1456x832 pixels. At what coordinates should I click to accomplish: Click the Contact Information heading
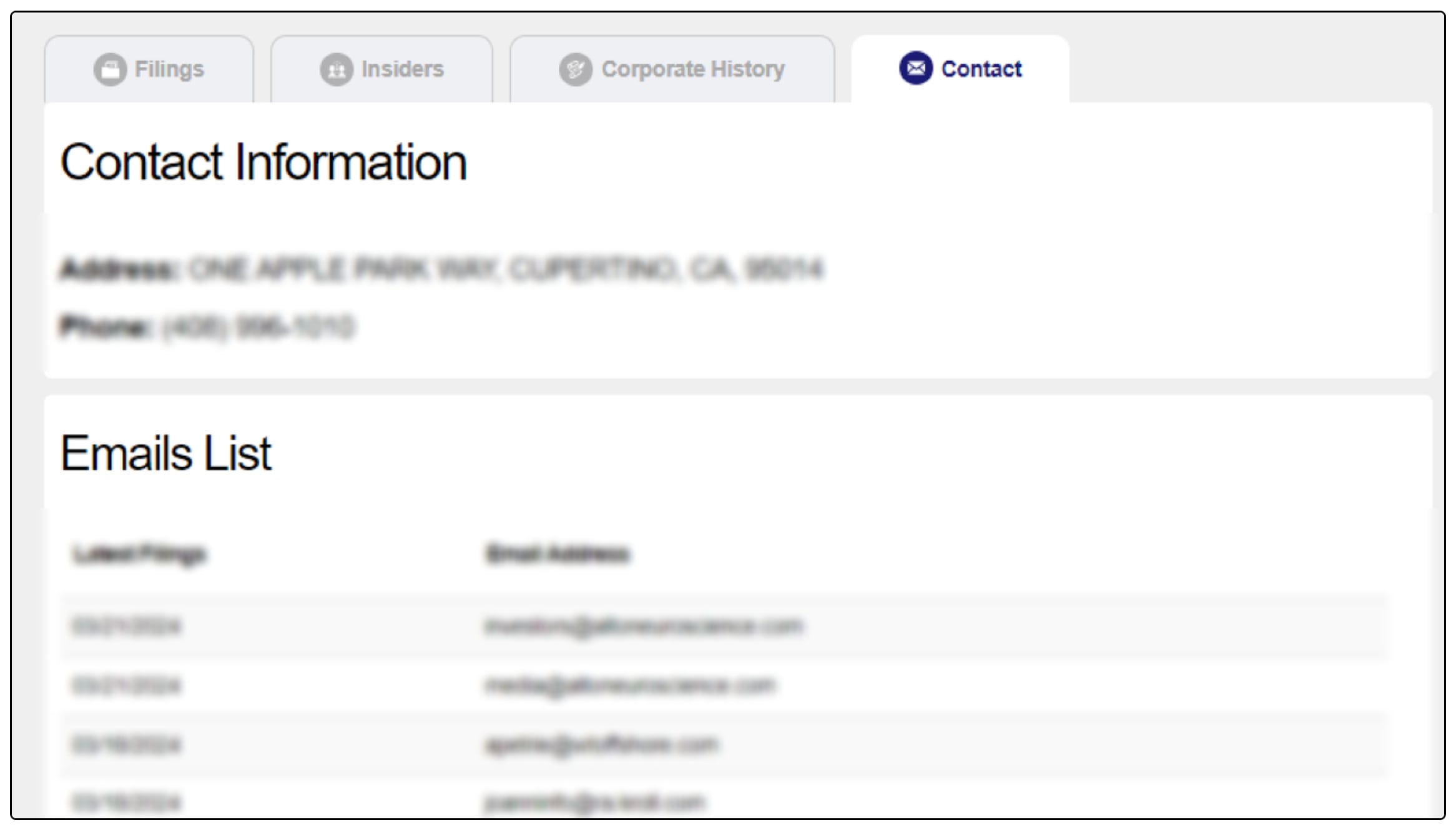263,162
